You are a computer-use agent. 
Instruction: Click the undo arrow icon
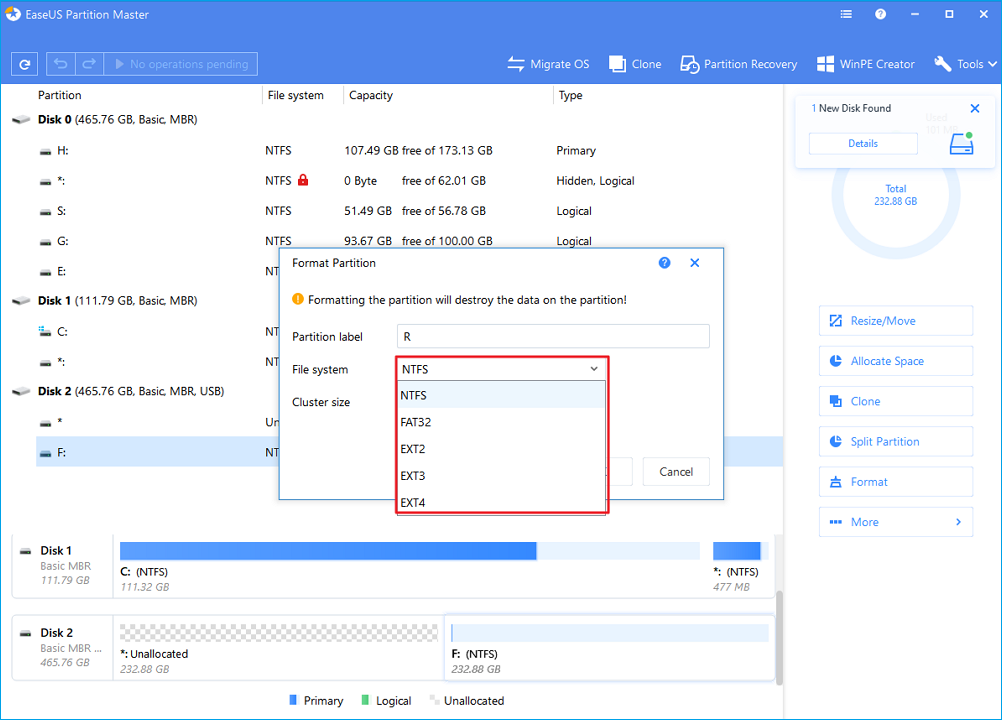(60, 63)
